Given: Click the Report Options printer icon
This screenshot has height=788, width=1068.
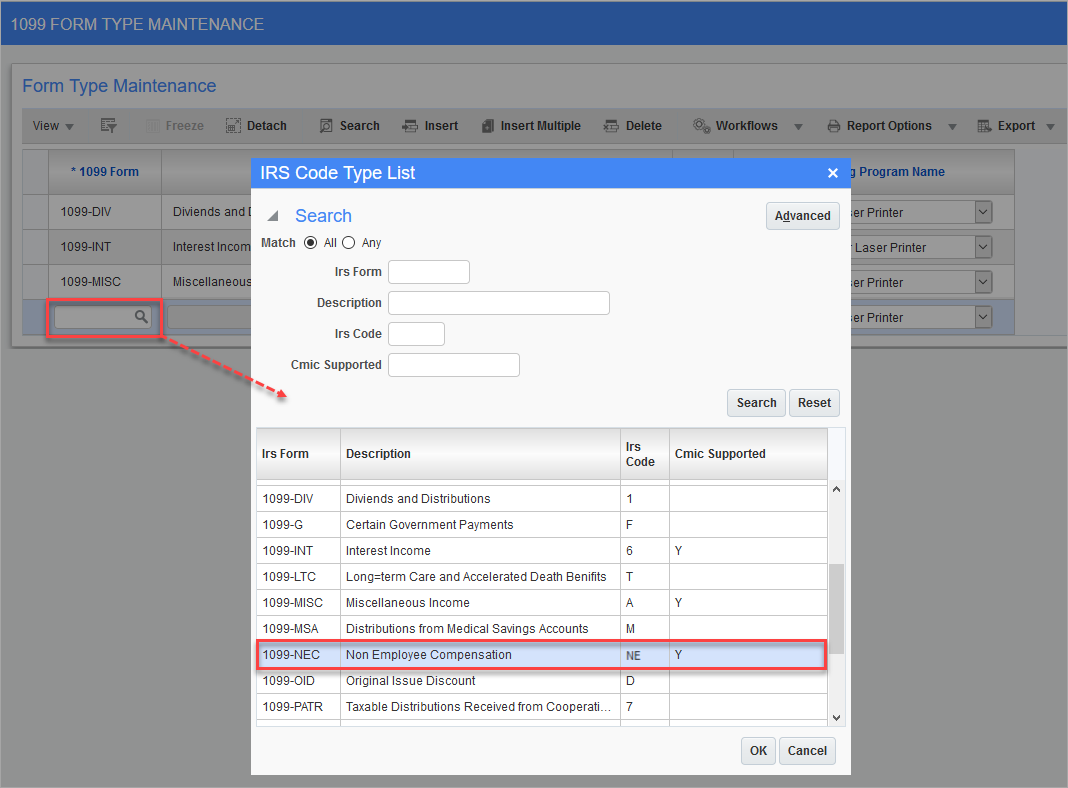Looking at the screenshot, I should coord(834,126).
